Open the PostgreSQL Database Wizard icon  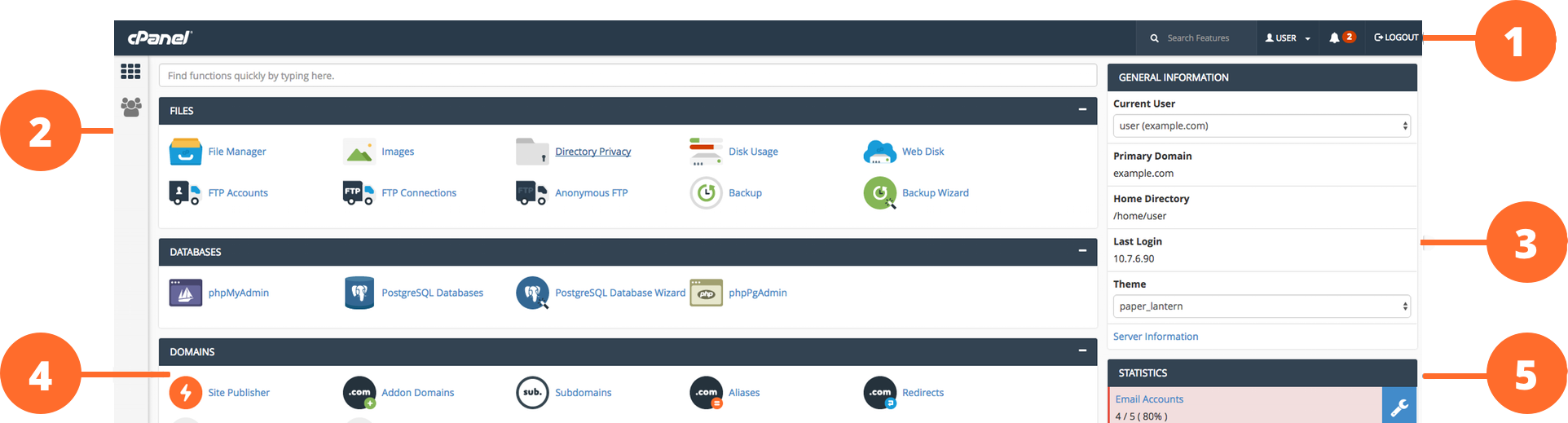(x=533, y=293)
